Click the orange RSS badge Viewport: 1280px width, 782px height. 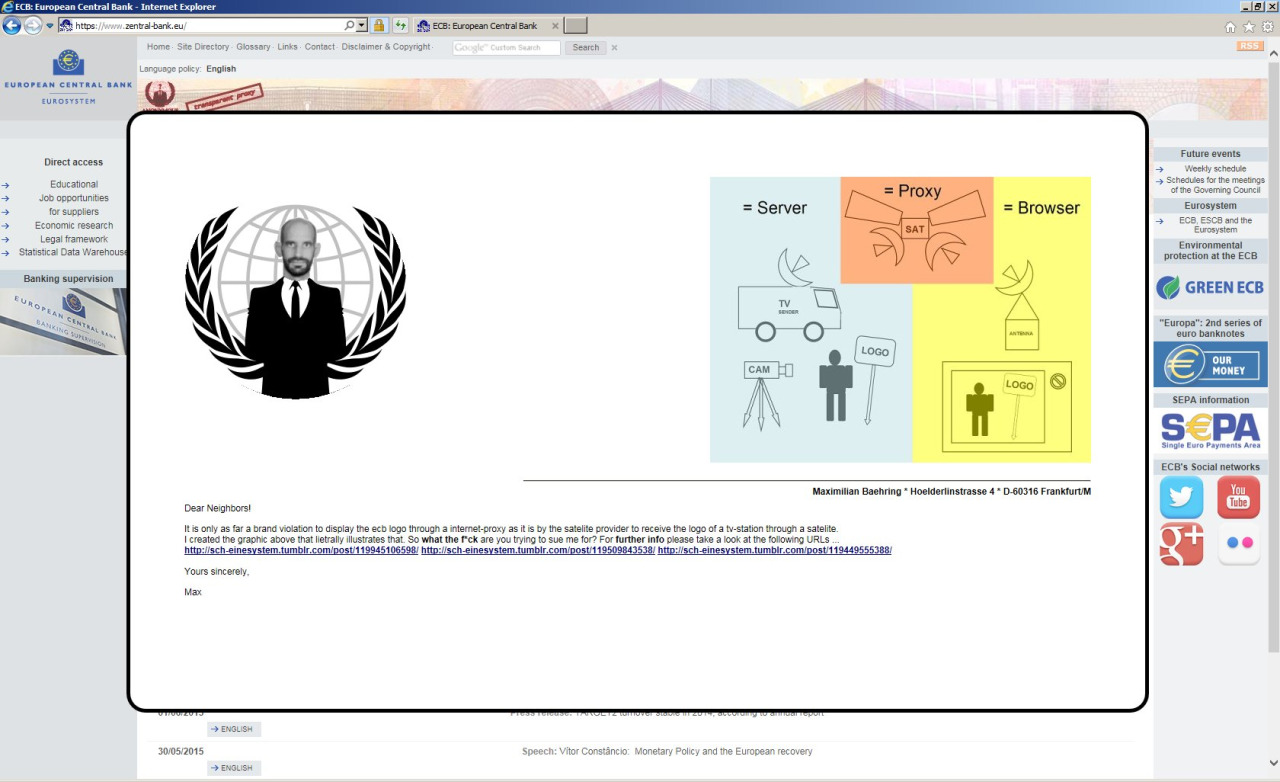(x=1250, y=46)
